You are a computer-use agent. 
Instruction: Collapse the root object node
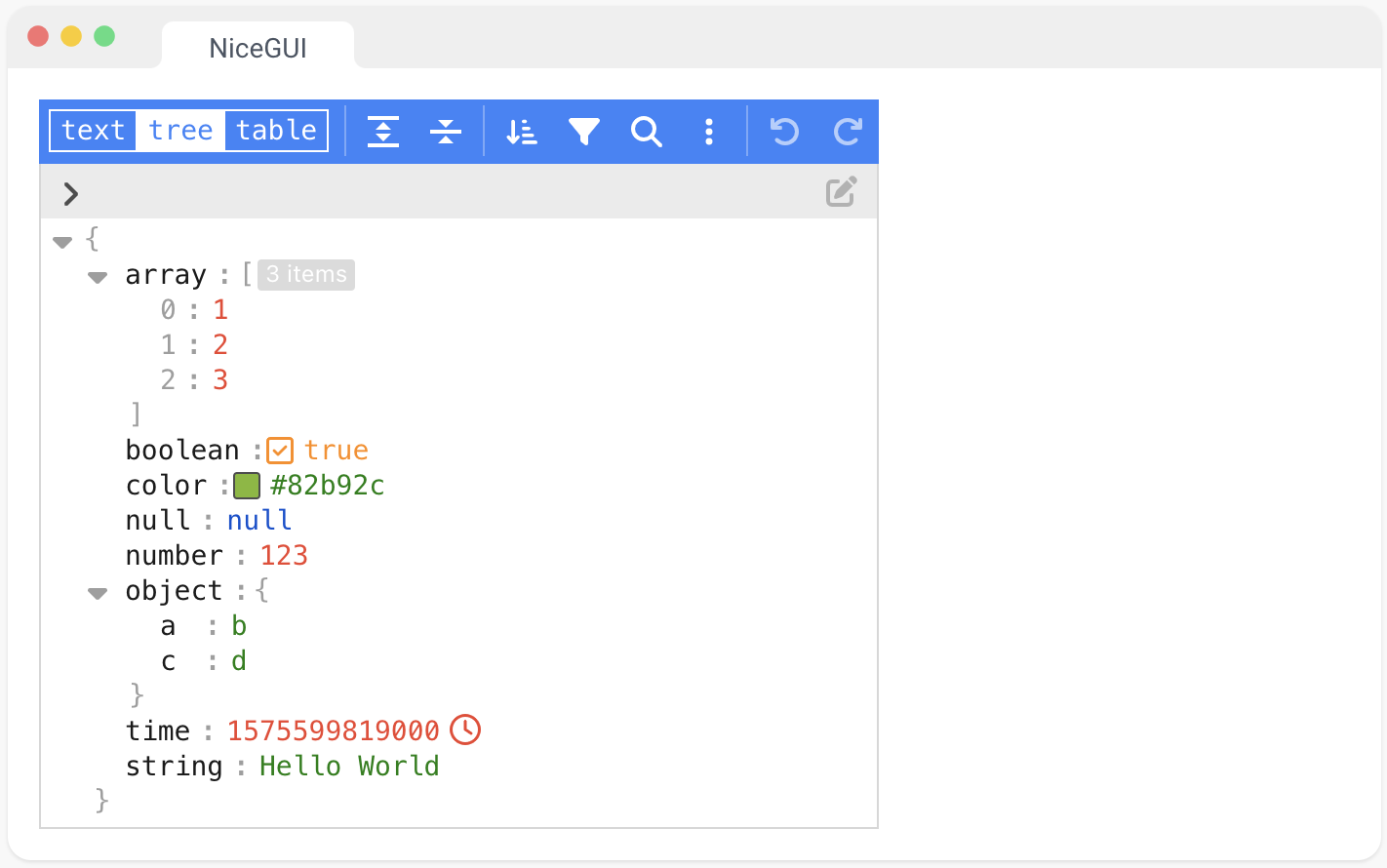(63, 241)
